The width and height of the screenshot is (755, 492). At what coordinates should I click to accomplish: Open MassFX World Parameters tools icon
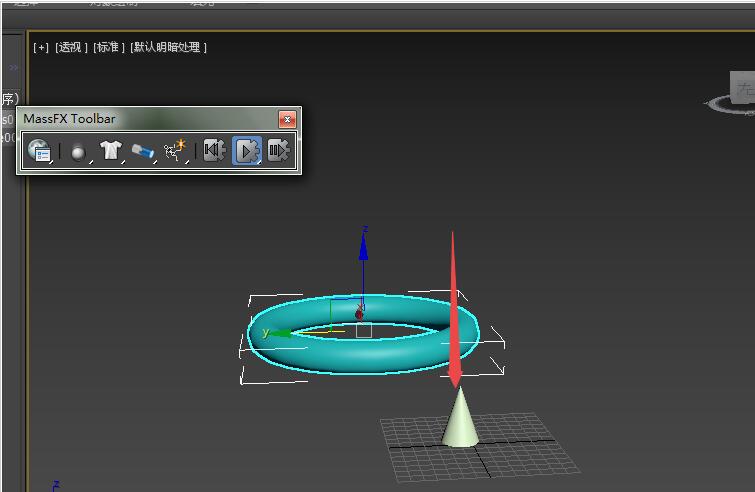tap(39, 151)
